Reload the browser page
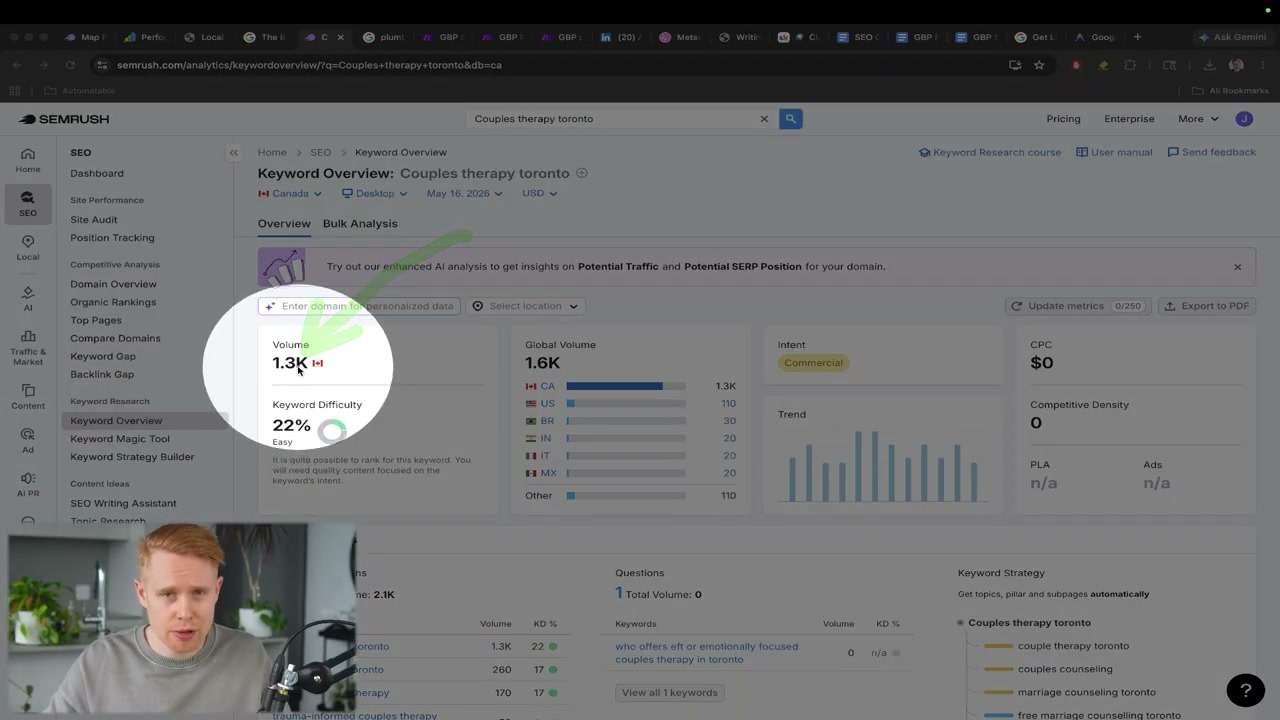The width and height of the screenshot is (1280, 720). click(x=70, y=65)
